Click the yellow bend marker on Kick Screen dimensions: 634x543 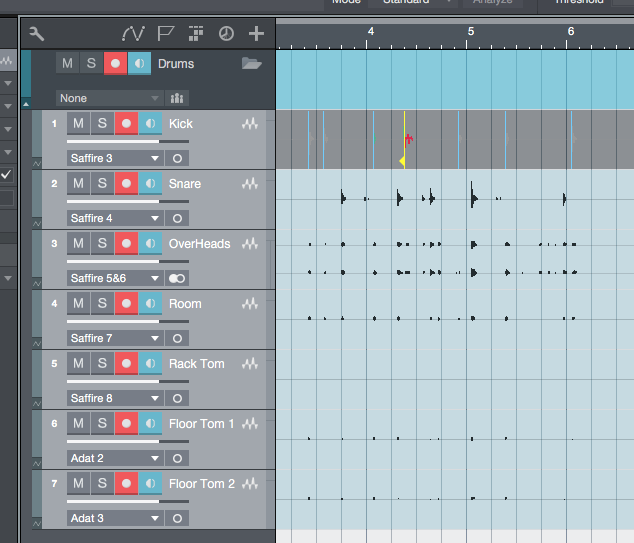[403, 159]
